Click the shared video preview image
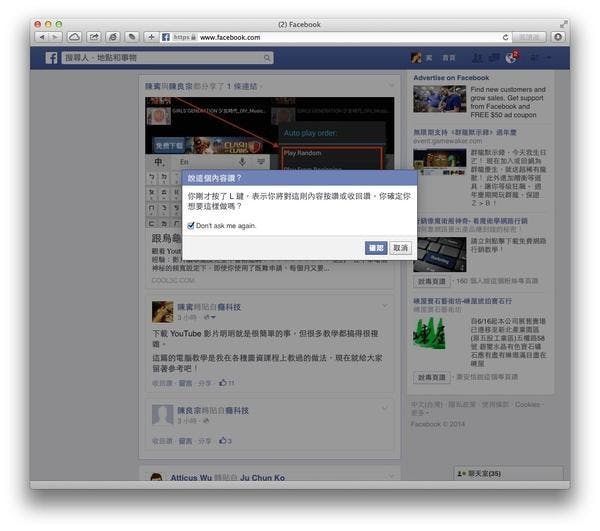This screenshot has height=531, width=600. tap(269, 133)
